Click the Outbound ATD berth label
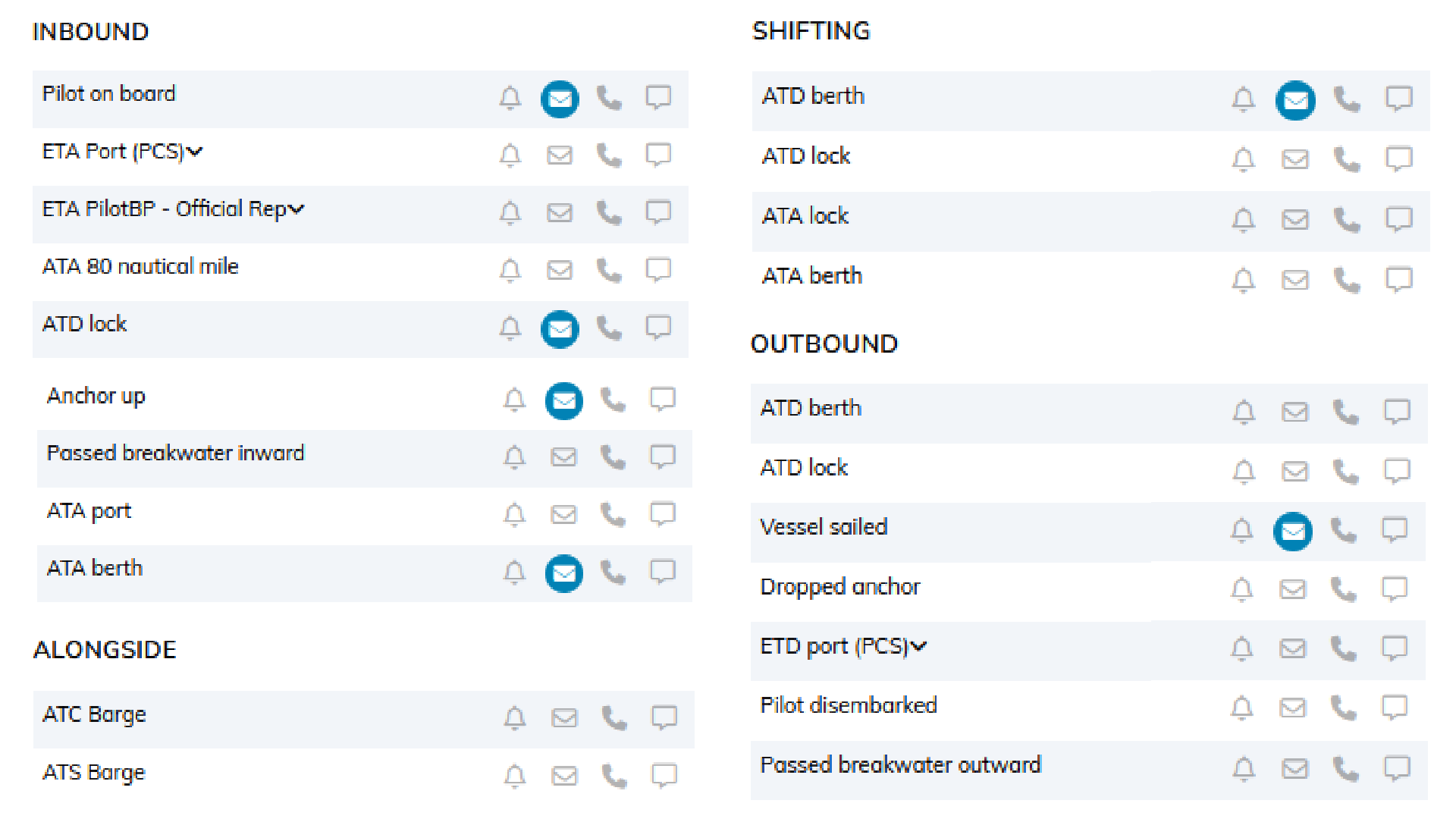Image resolution: width=1456 pixels, height=819 pixels. (x=811, y=408)
